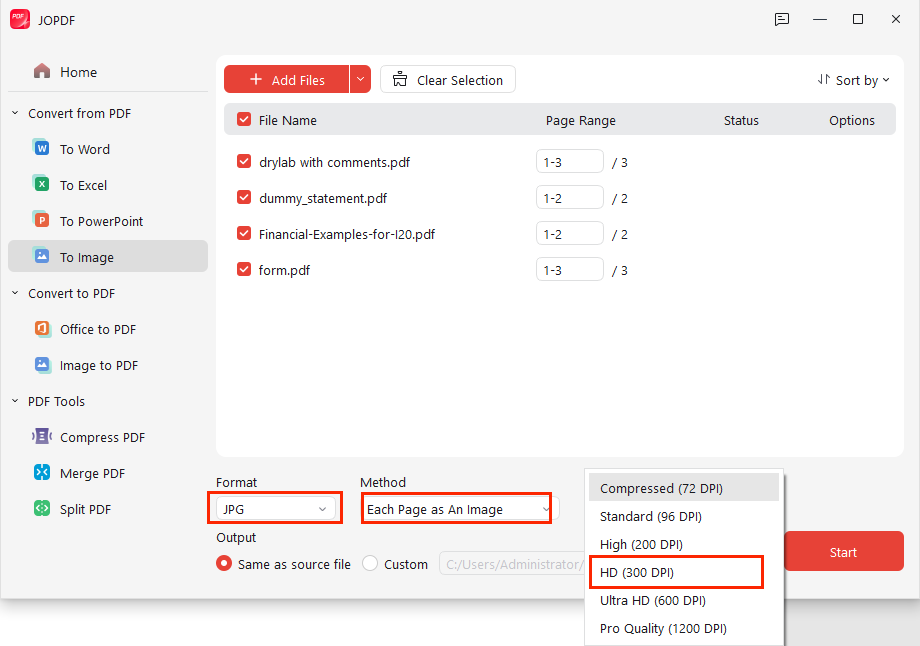Open the Split PDF tool
920x646 pixels.
pos(108,509)
